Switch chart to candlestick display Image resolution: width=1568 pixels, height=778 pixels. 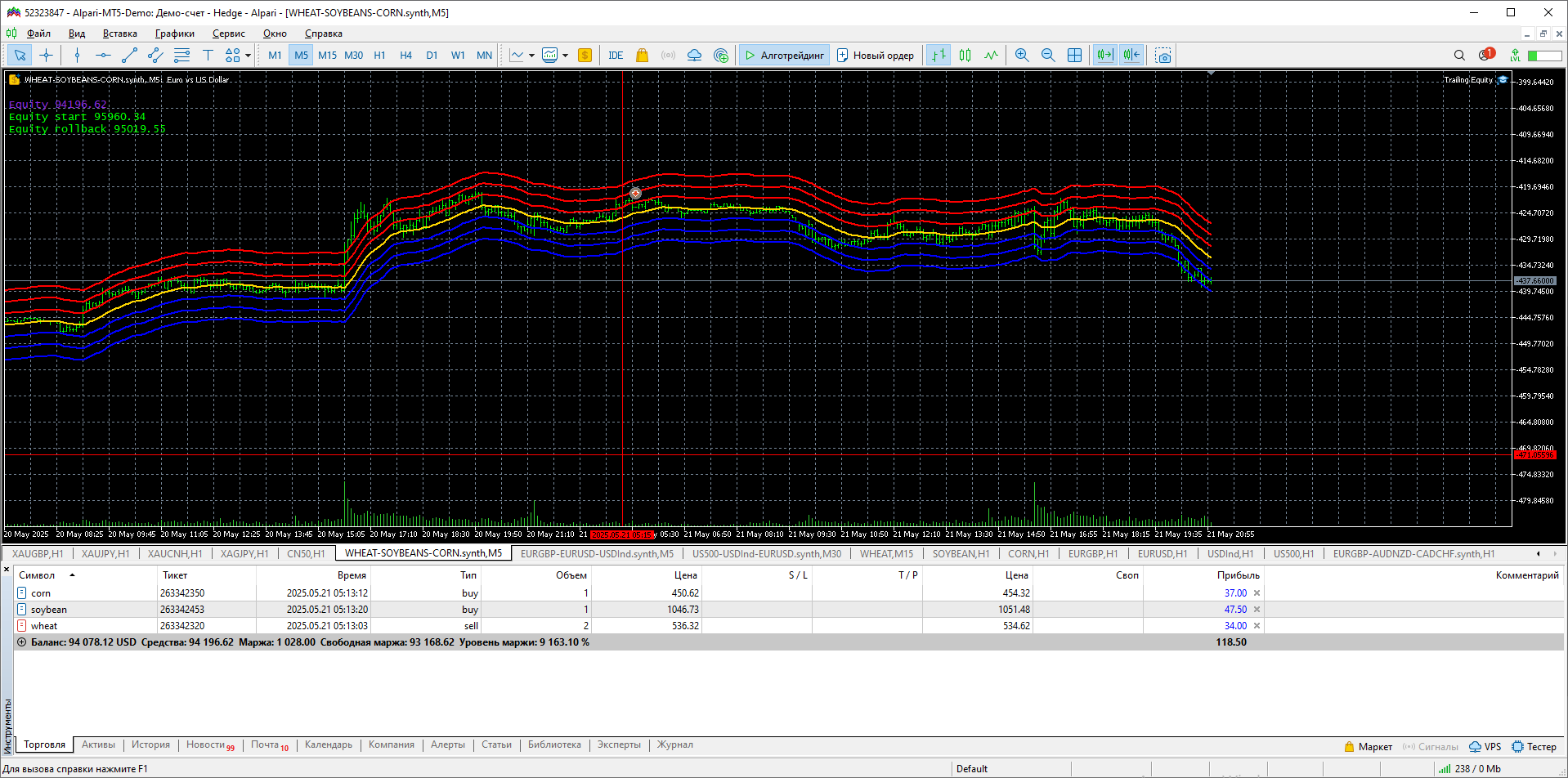tap(965, 56)
